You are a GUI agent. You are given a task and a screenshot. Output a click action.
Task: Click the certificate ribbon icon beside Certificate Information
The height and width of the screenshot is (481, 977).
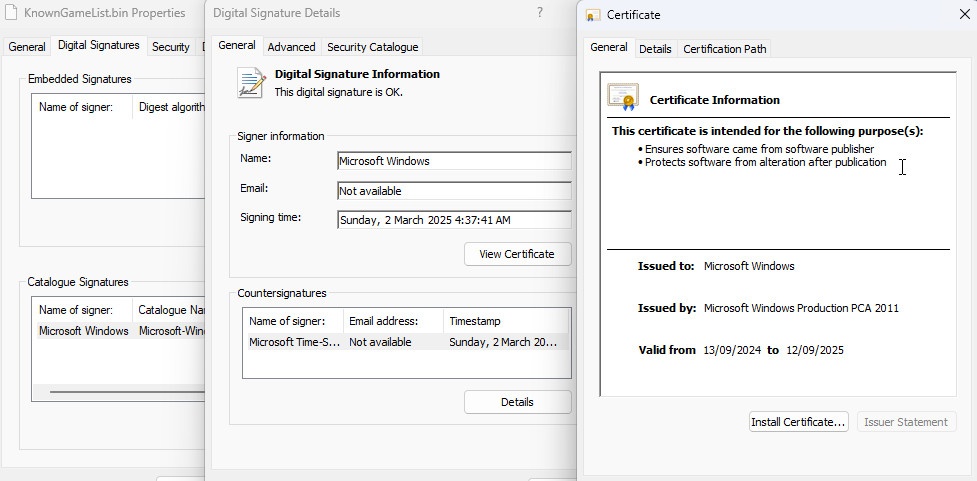pos(623,97)
